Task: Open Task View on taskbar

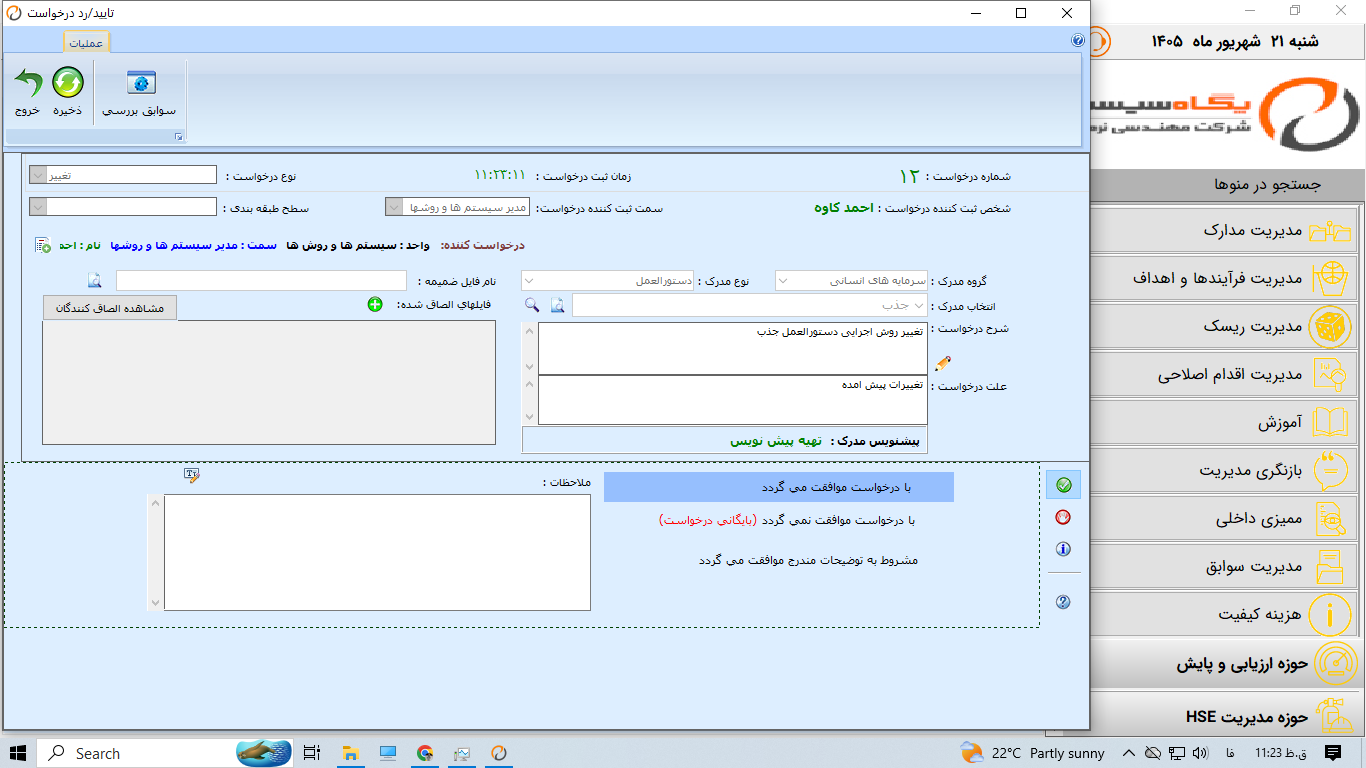Action: 312,753
